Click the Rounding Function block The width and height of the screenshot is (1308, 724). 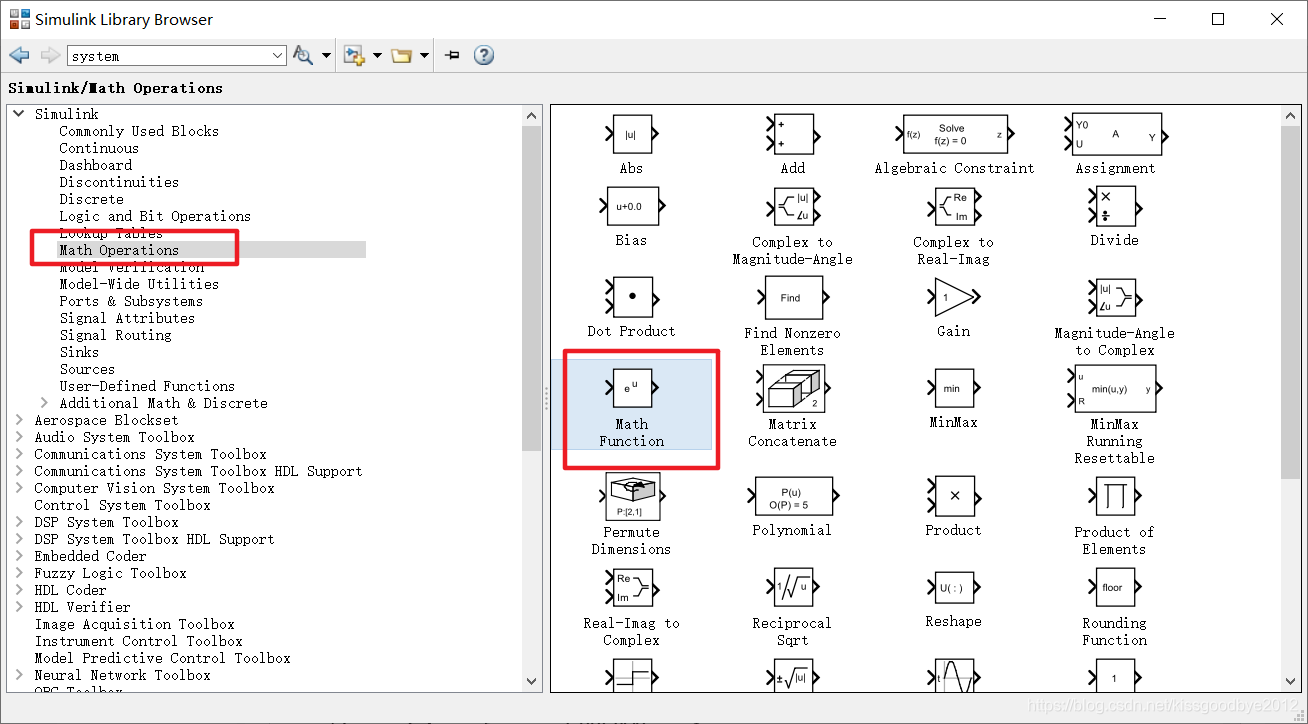tap(1114, 587)
